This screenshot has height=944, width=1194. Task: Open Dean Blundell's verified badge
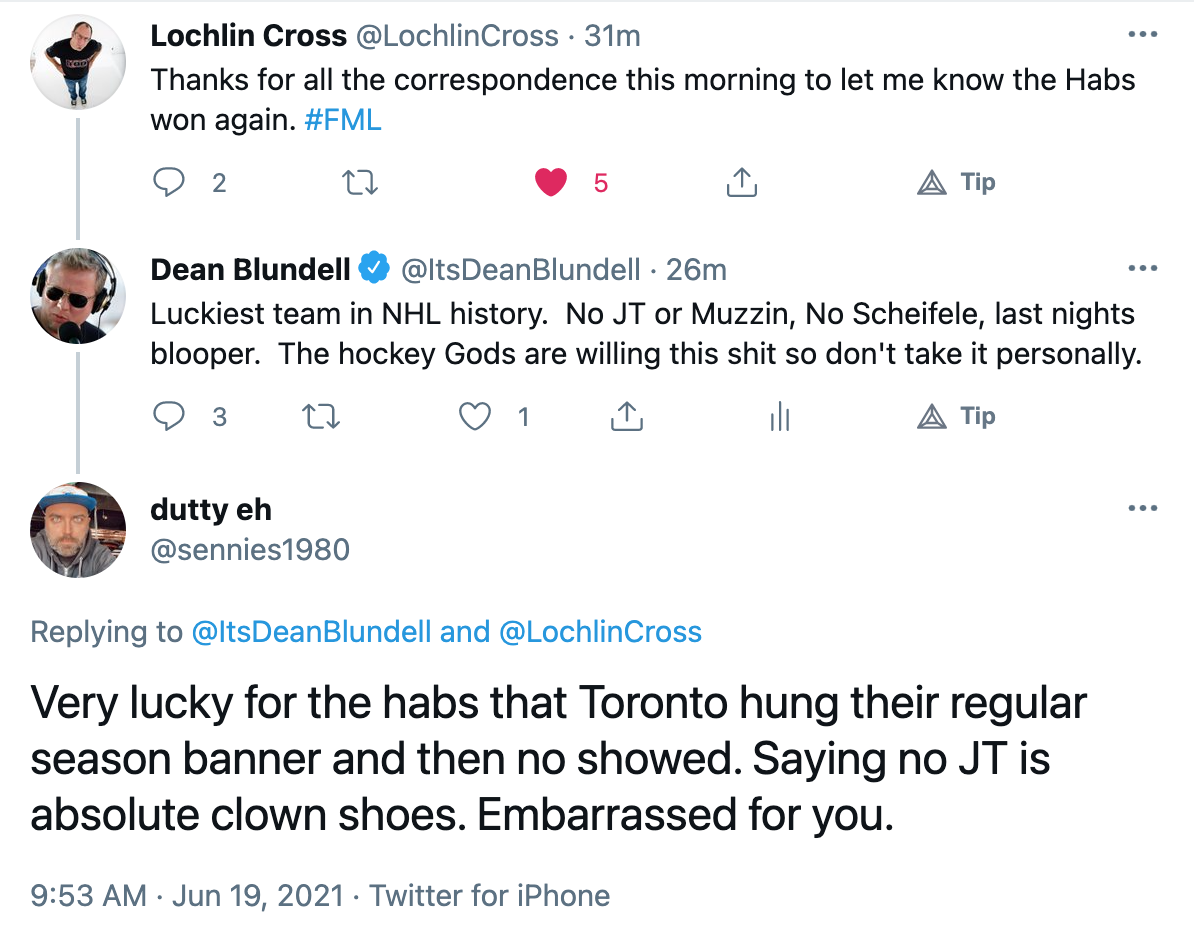pyautogui.click(x=374, y=268)
